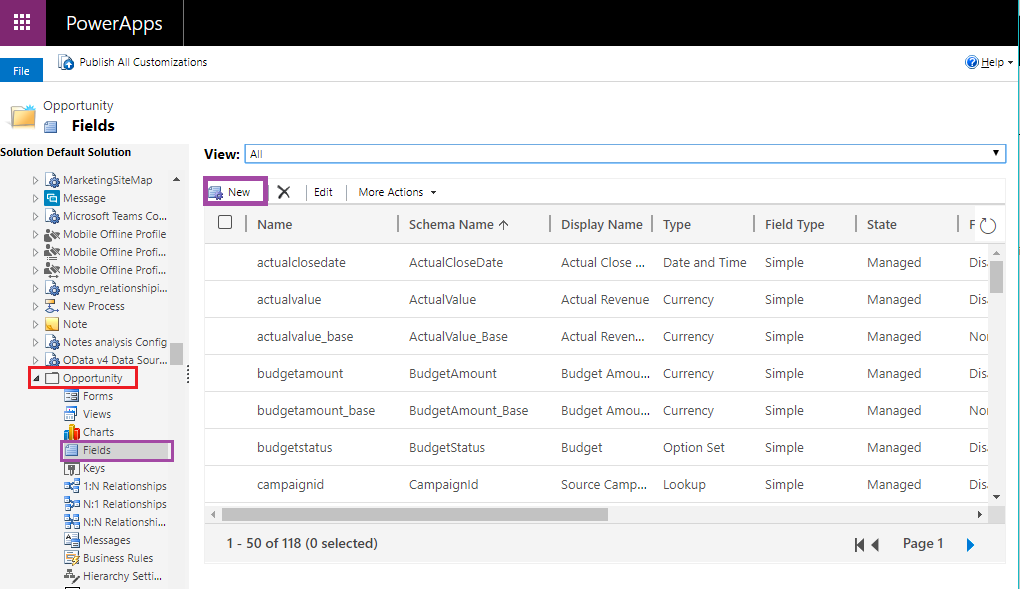The width and height of the screenshot is (1020, 589).
Task: Click the Message entity icon
Action: (53, 198)
